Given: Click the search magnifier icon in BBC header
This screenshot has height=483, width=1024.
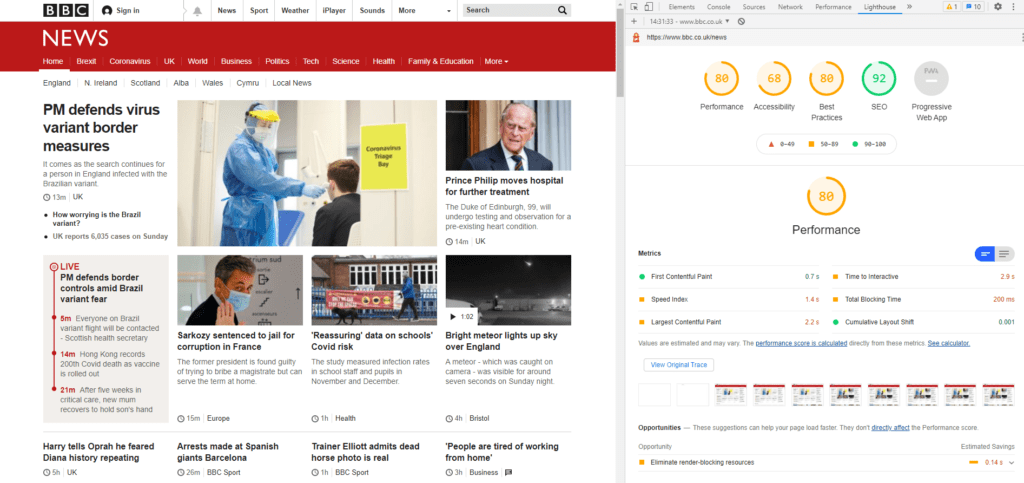Looking at the screenshot, I should point(563,10).
